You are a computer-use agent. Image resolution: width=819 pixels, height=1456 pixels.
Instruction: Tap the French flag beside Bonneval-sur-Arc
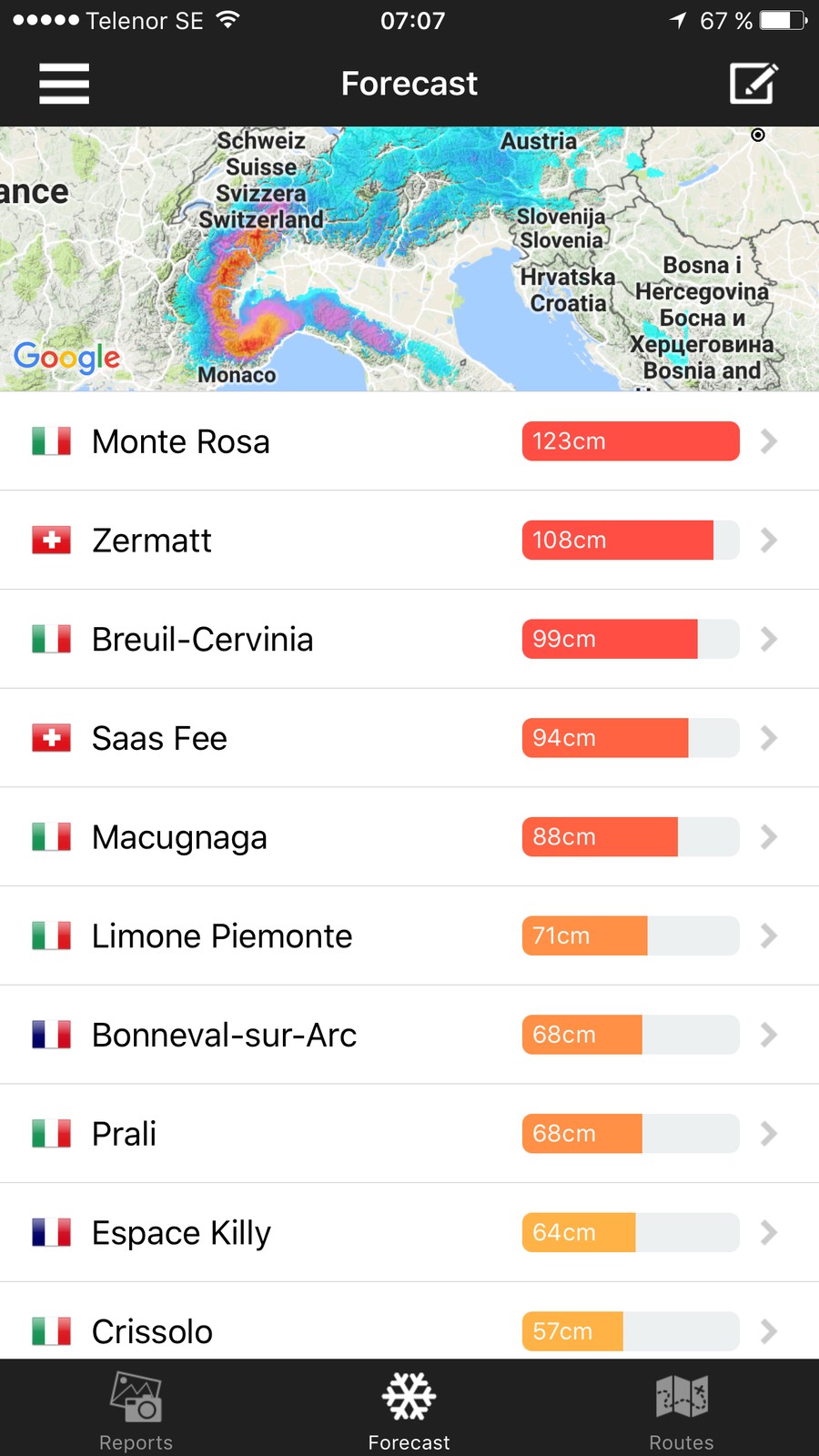pos(52,1035)
